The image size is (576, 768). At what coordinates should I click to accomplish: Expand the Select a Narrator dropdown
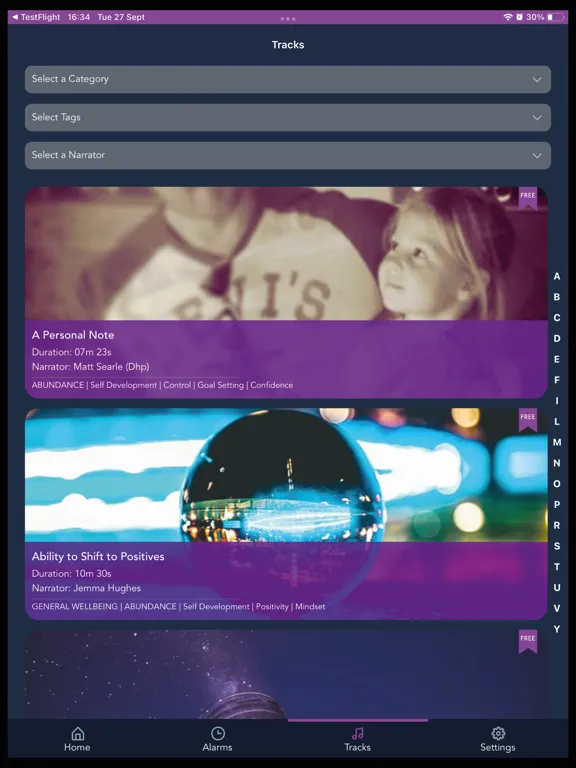pyautogui.click(x=288, y=155)
